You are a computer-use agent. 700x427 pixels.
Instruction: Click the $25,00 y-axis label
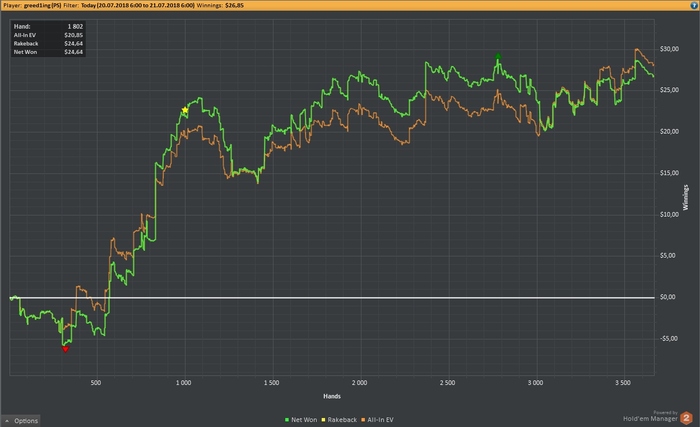[669, 90]
